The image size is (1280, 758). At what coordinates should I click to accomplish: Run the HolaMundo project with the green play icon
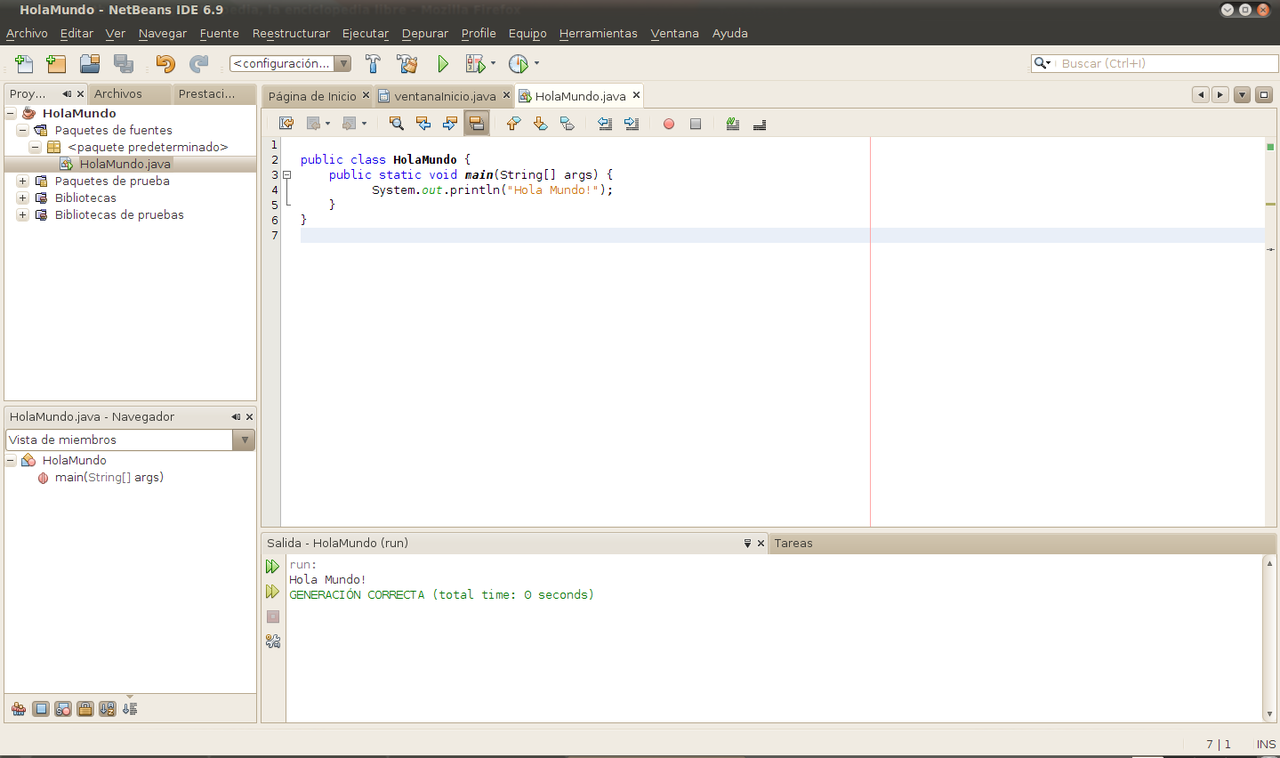[x=443, y=63]
